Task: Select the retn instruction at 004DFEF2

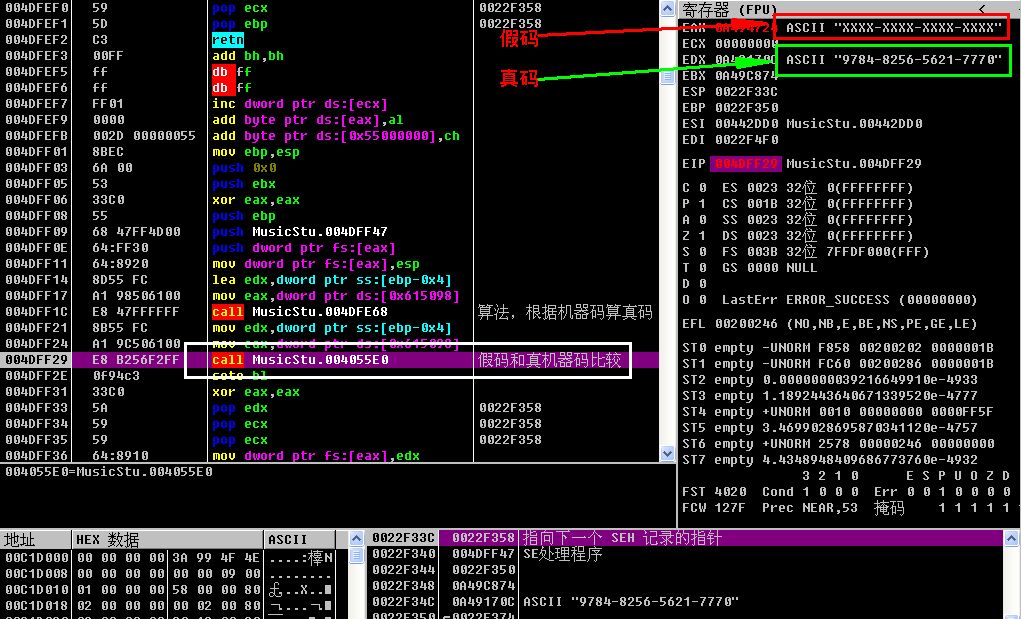Action: click(228, 40)
